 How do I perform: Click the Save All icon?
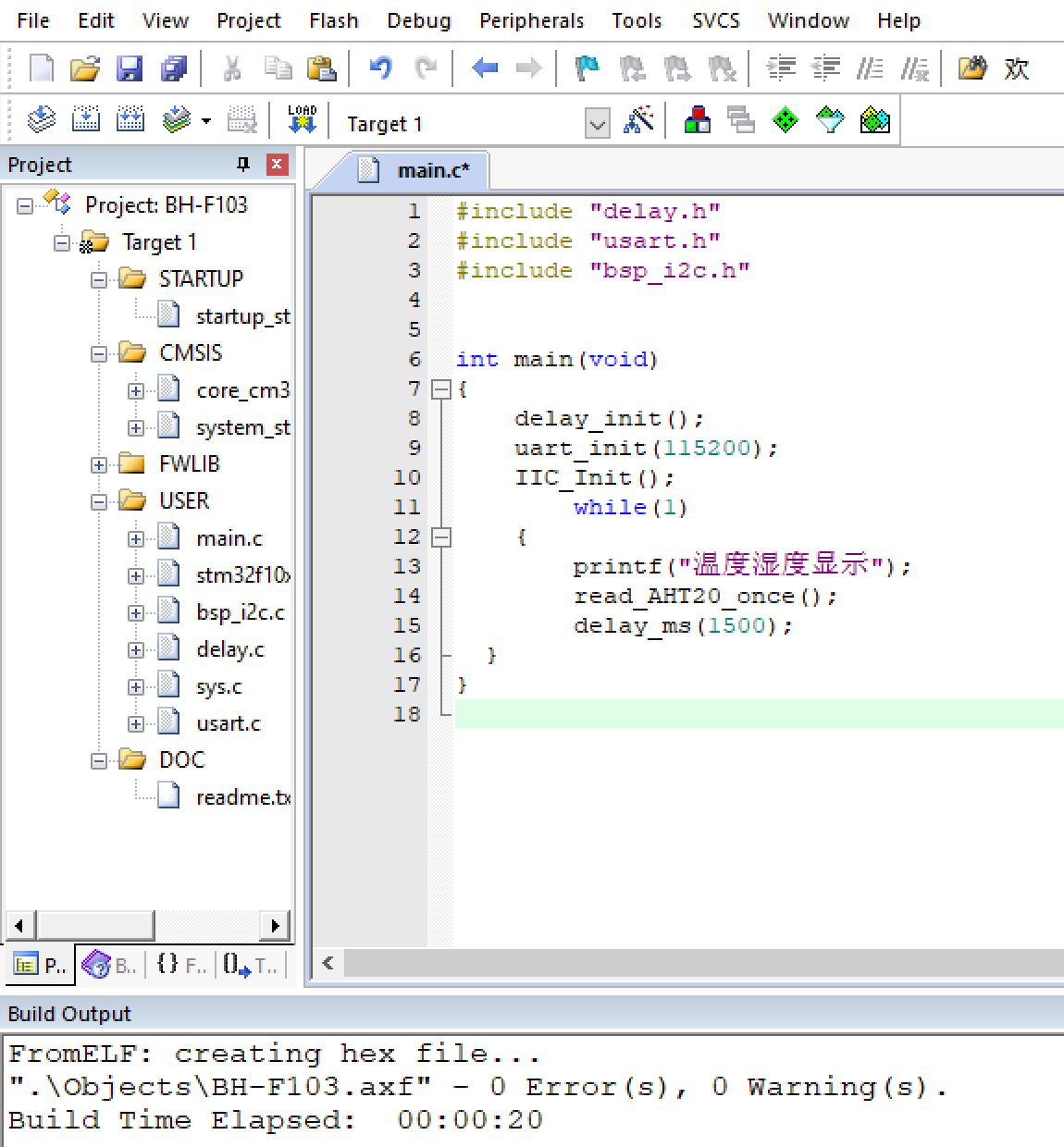click(174, 68)
